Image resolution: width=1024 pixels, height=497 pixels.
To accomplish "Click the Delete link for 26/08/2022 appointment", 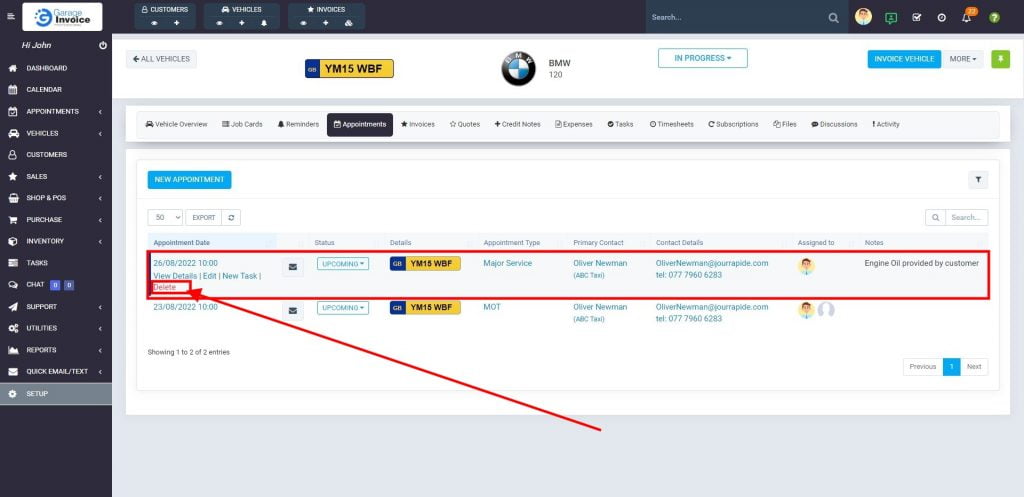I will click(164, 287).
